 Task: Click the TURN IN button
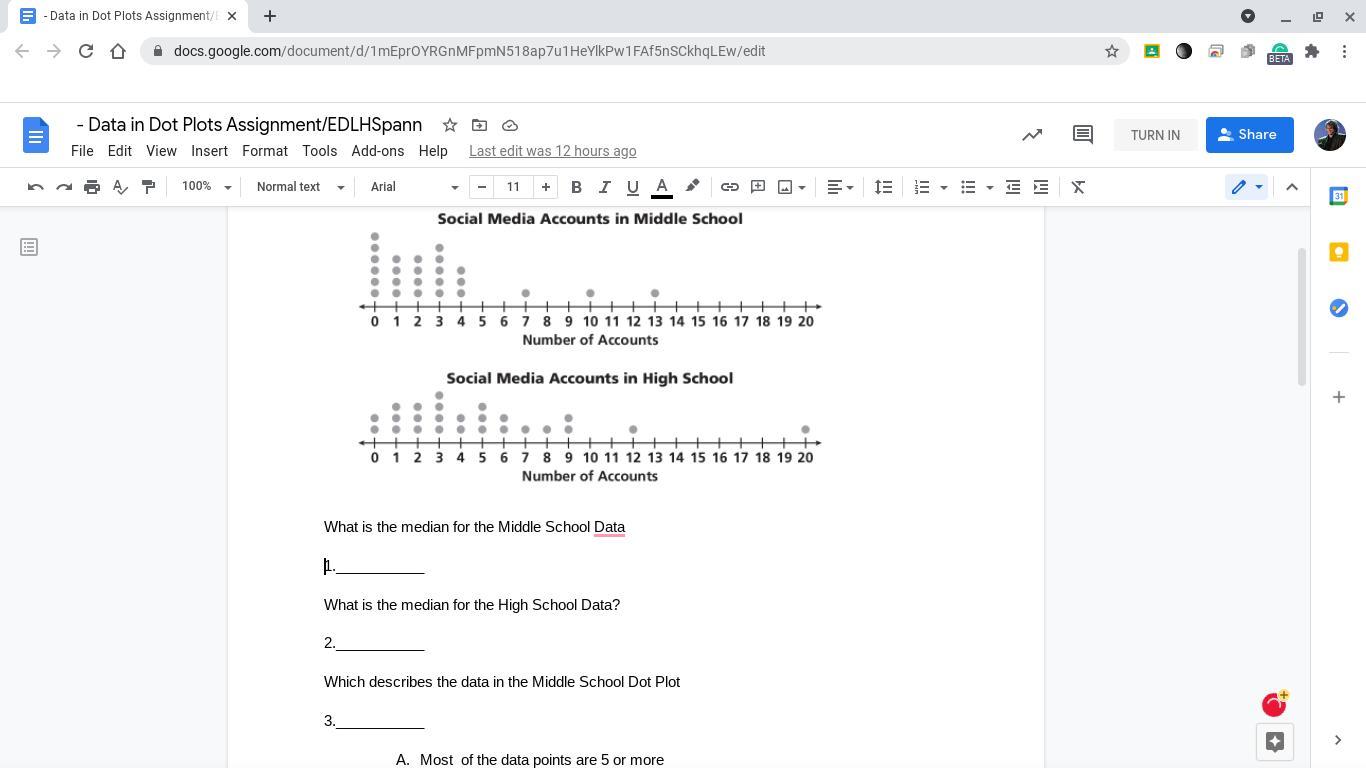click(x=1155, y=135)
